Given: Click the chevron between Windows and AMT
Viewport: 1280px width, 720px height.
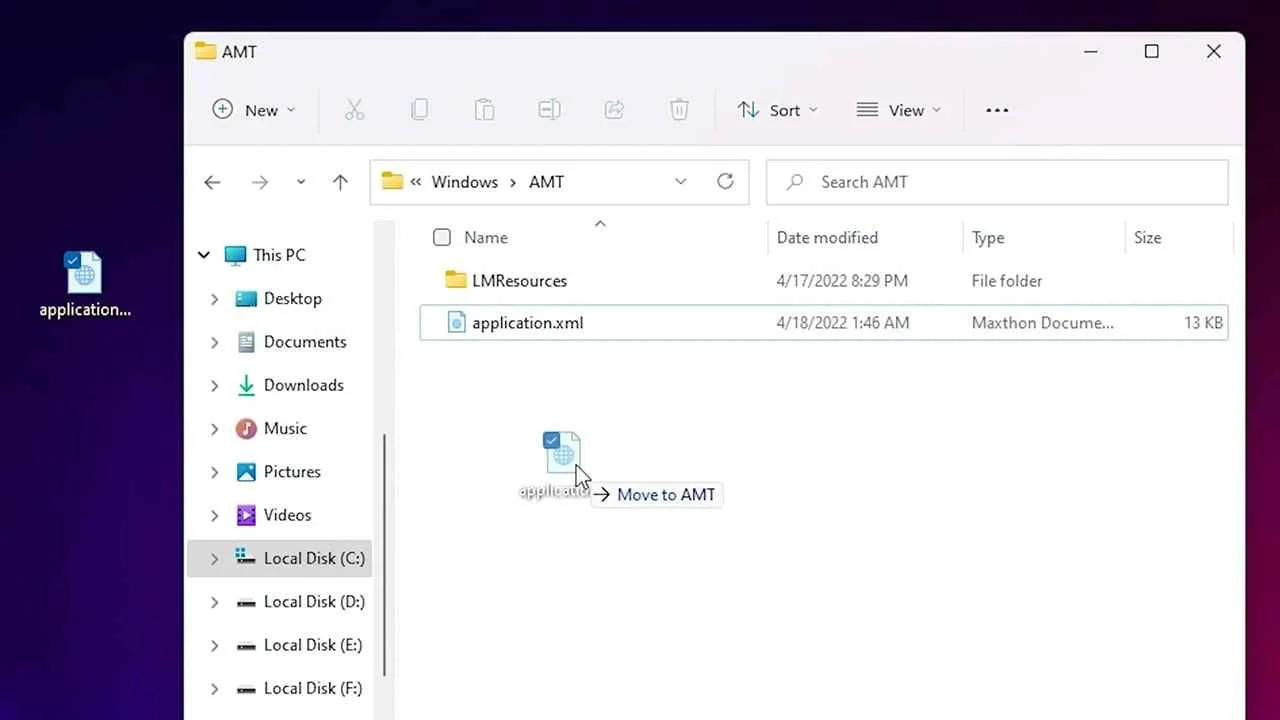Looking at the screenshot, I should click(513, 182).
